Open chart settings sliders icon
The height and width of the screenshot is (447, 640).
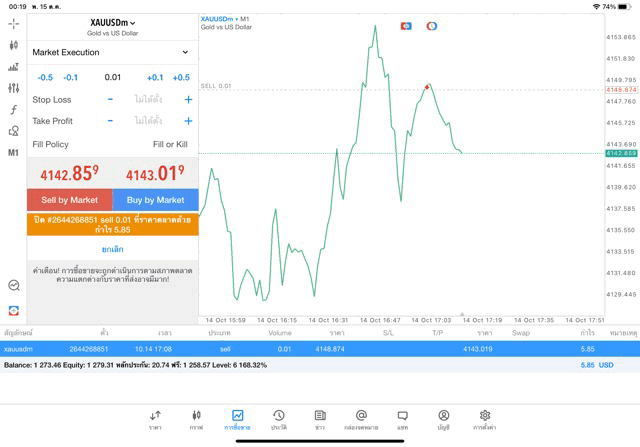(x=13, y=88)
